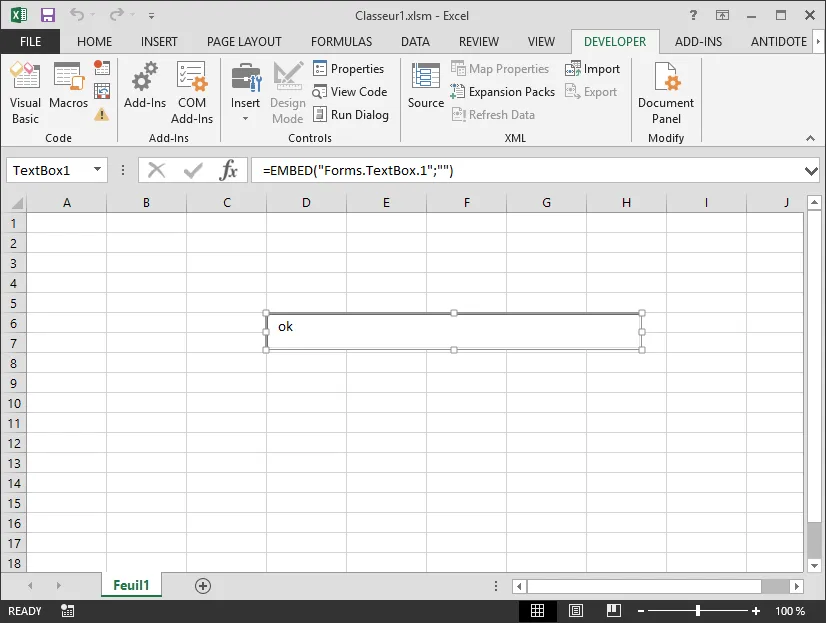This screenshot has height=623, width=826.
Task: Add a new sheet with plus button
Action: pyautogui.click(x=203, y=586)
